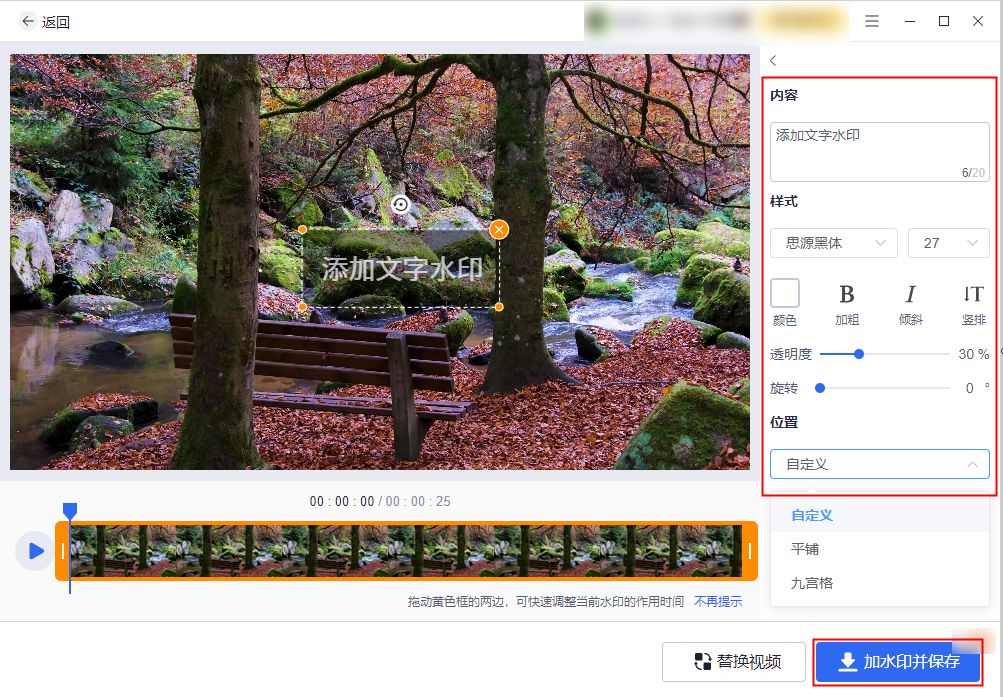
Task: Toggle vertical text (竖排) layout
Action: coord(974,304)
